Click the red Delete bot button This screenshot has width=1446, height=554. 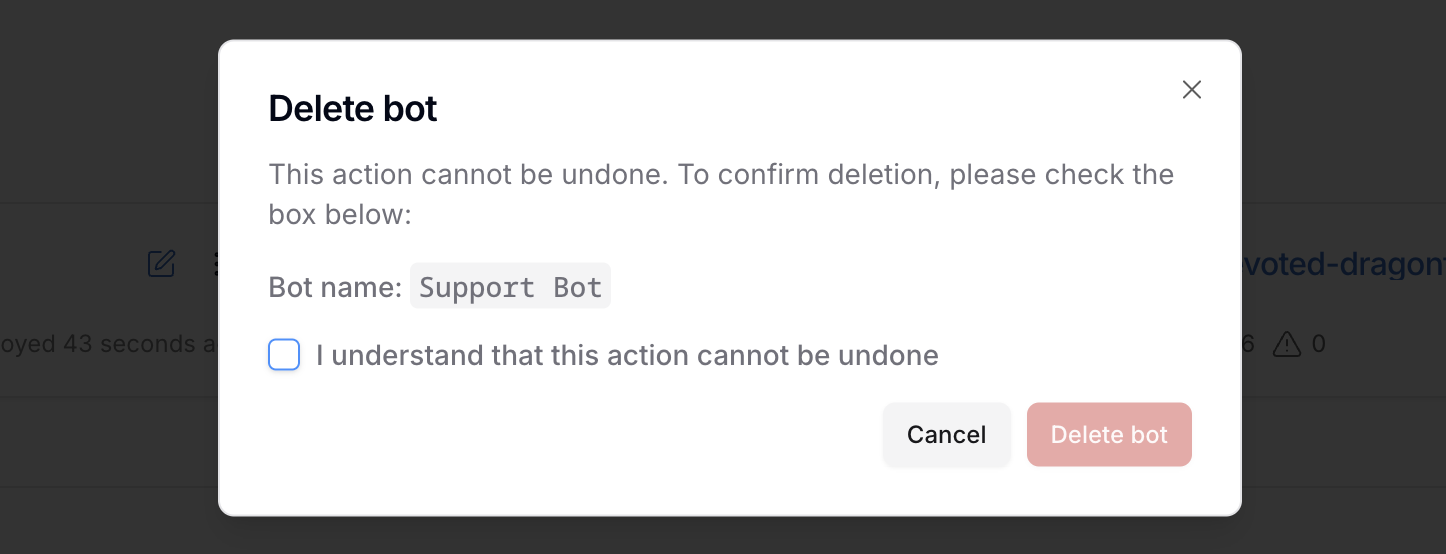(x=1109, y=435)
